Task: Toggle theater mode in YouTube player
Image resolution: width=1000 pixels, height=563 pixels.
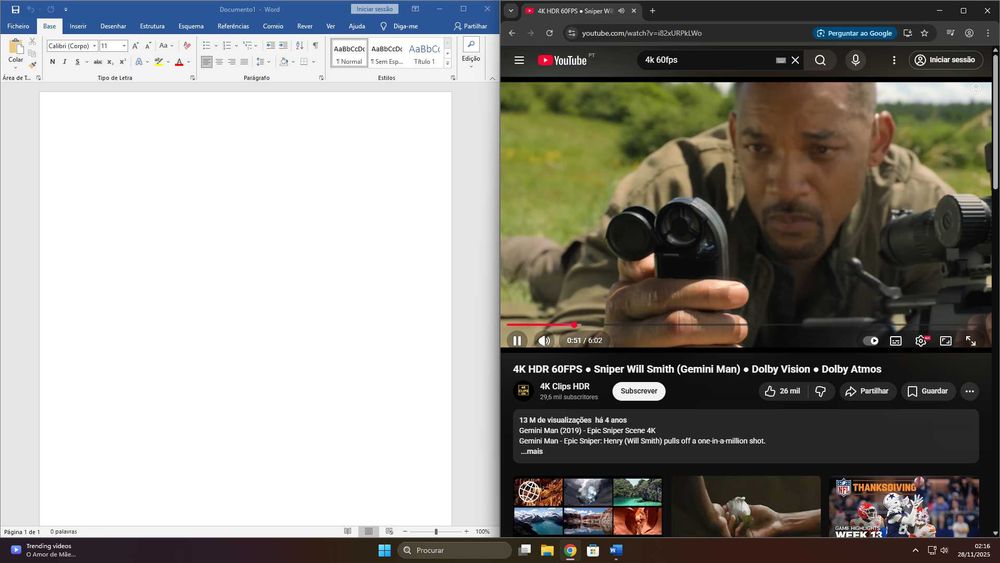Action: [x=946, y=340]
